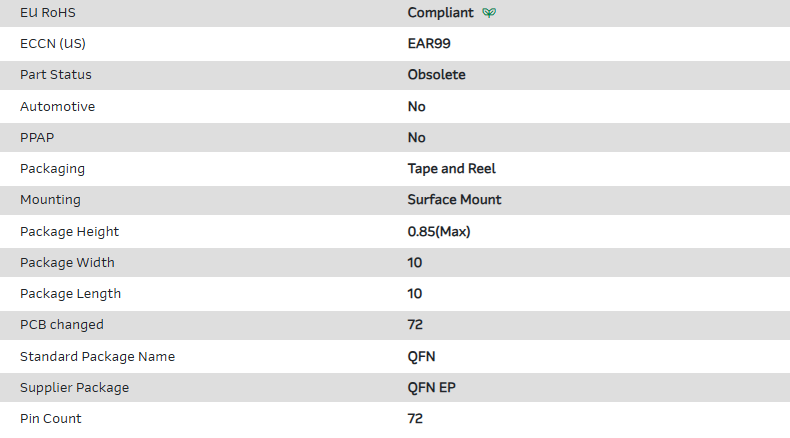Click the 'Compliant' value text
The height and width of the screenshot is (438, 790).
(x=441, y=13)
